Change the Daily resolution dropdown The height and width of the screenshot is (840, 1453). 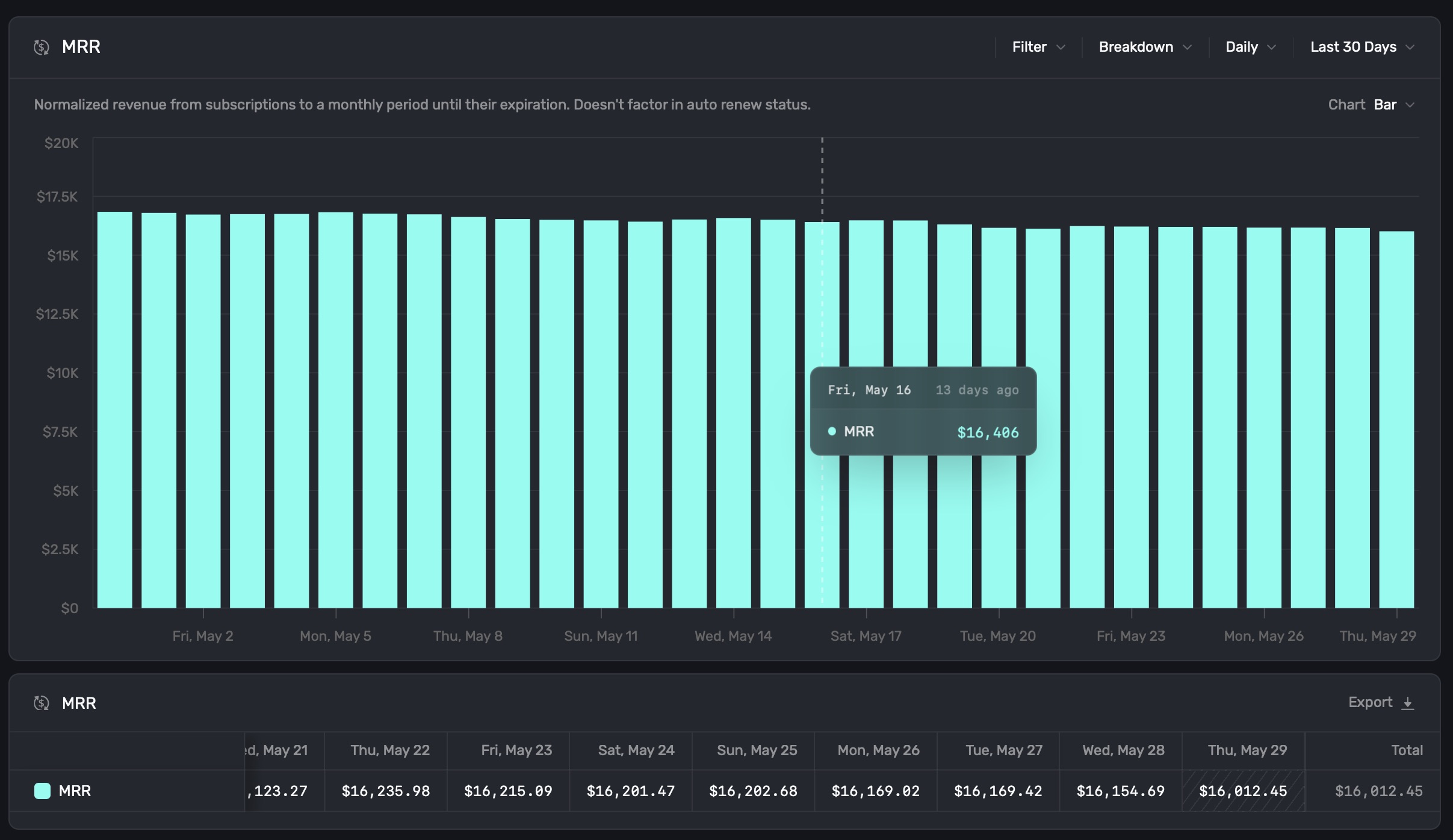pyautogui.click(x=1242, y=47)
